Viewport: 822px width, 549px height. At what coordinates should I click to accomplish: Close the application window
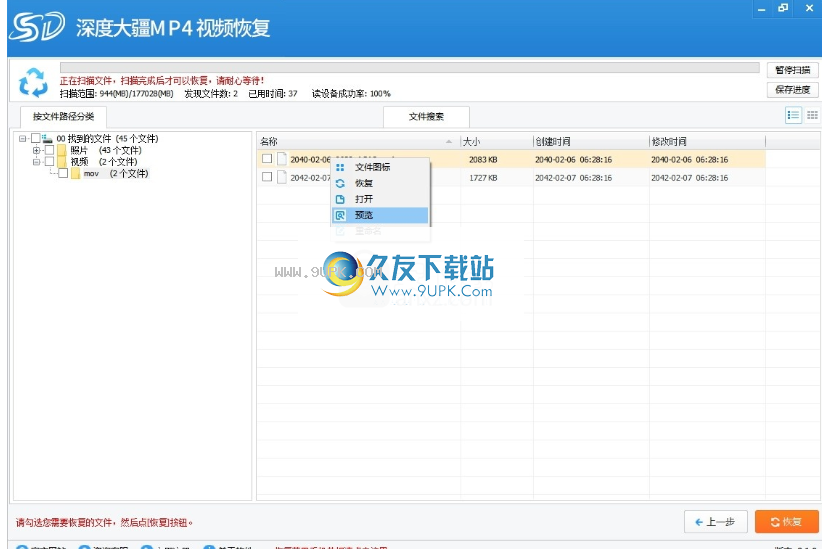(x=809, y=8)
